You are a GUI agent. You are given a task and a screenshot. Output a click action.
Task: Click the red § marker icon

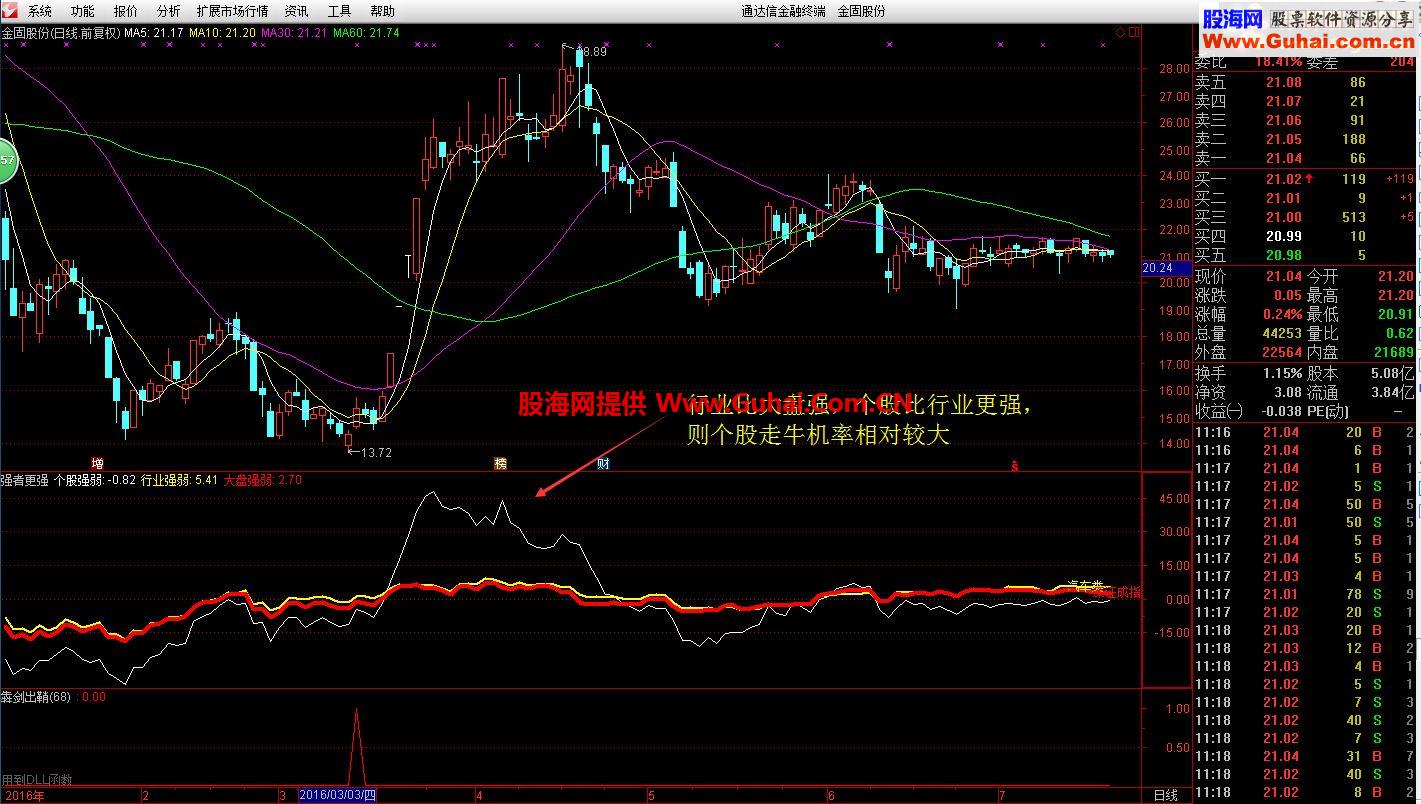pyautogui.click(x=1014, y=464)
